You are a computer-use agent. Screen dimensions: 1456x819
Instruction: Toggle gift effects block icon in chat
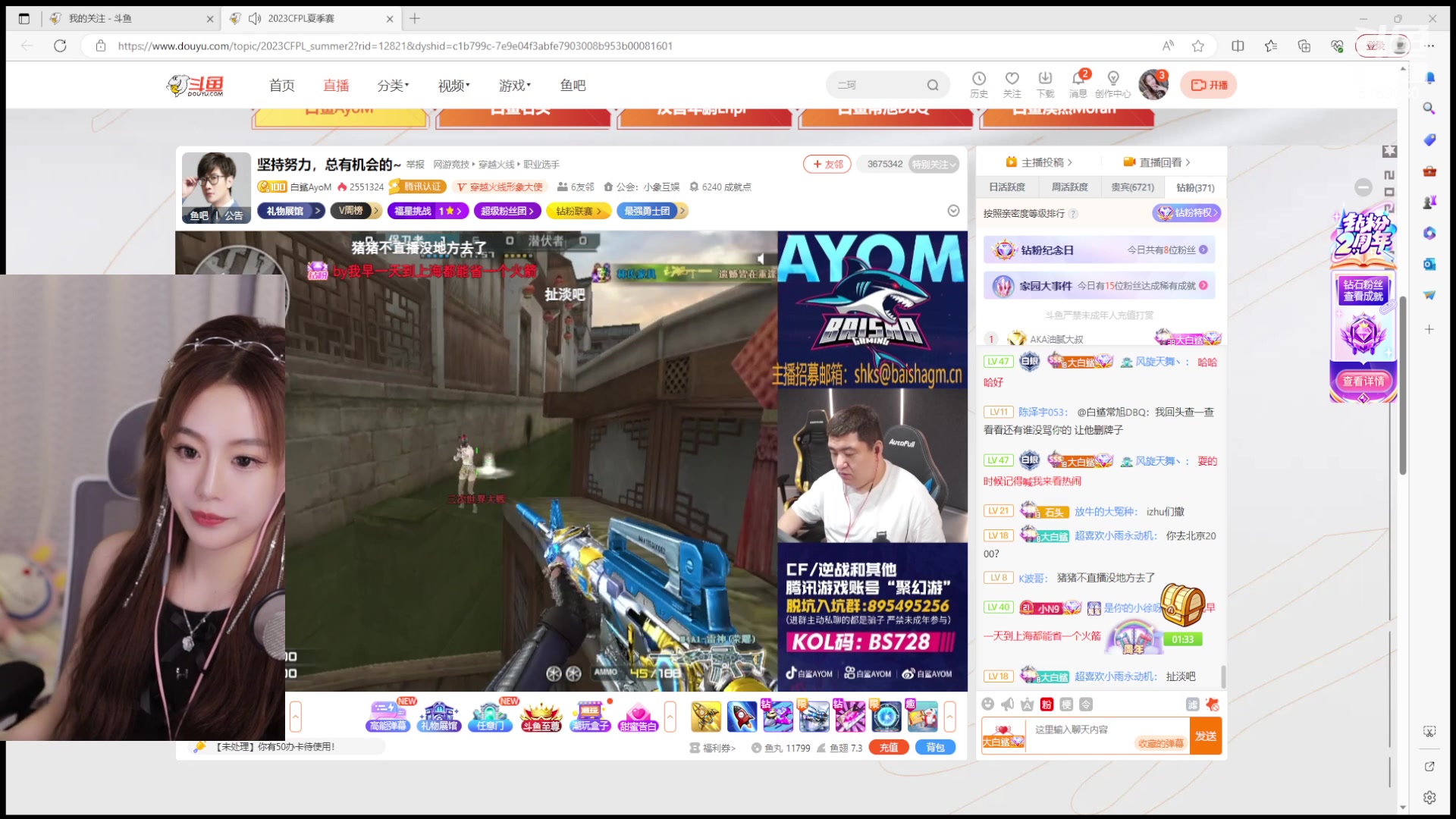[x=1212, y=704]
